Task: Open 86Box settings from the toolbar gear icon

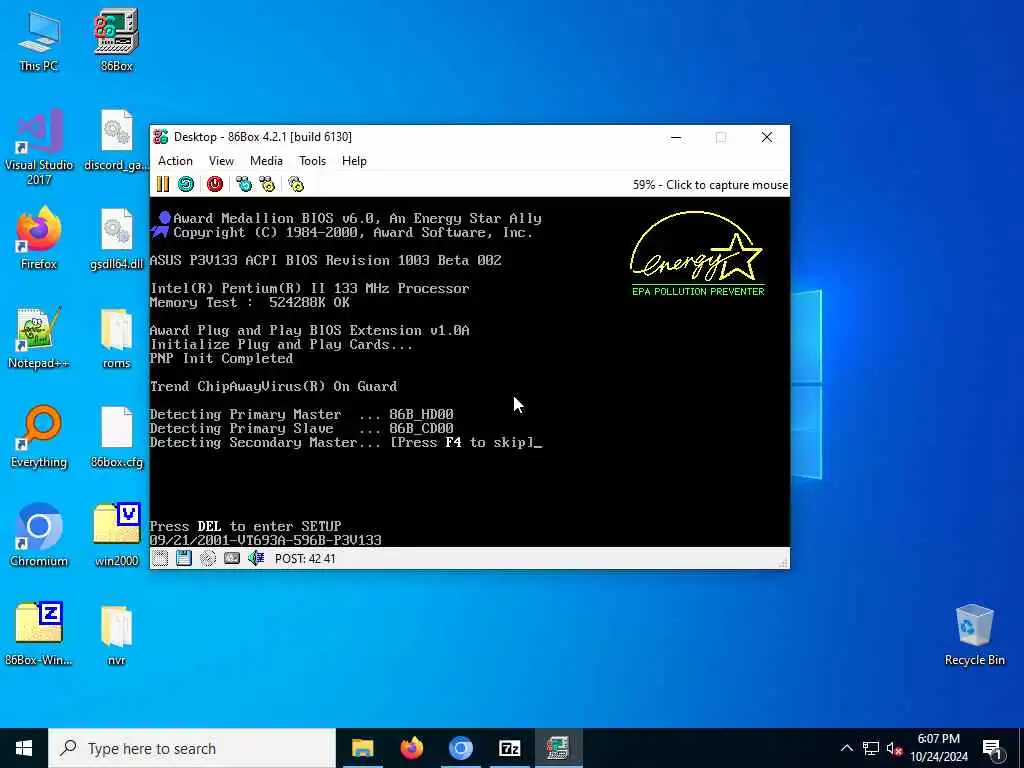Action: tap(296, 184)
